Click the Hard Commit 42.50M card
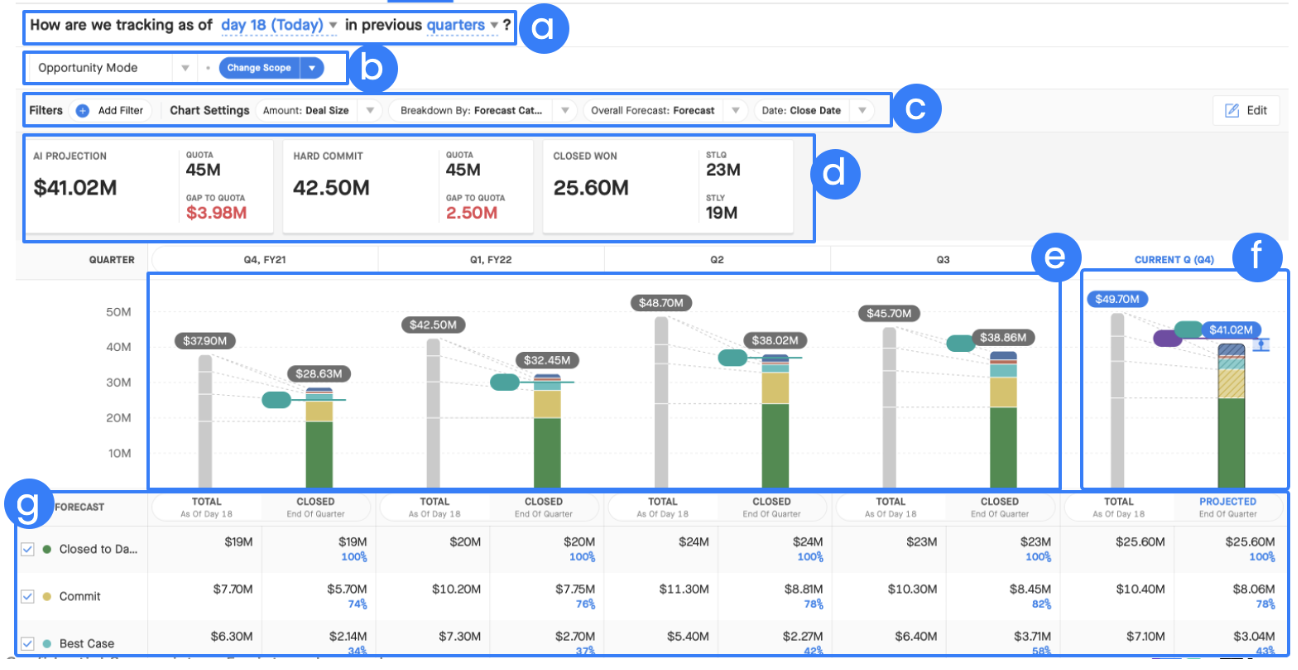1298x670 pixels. (x=408, y=187)
